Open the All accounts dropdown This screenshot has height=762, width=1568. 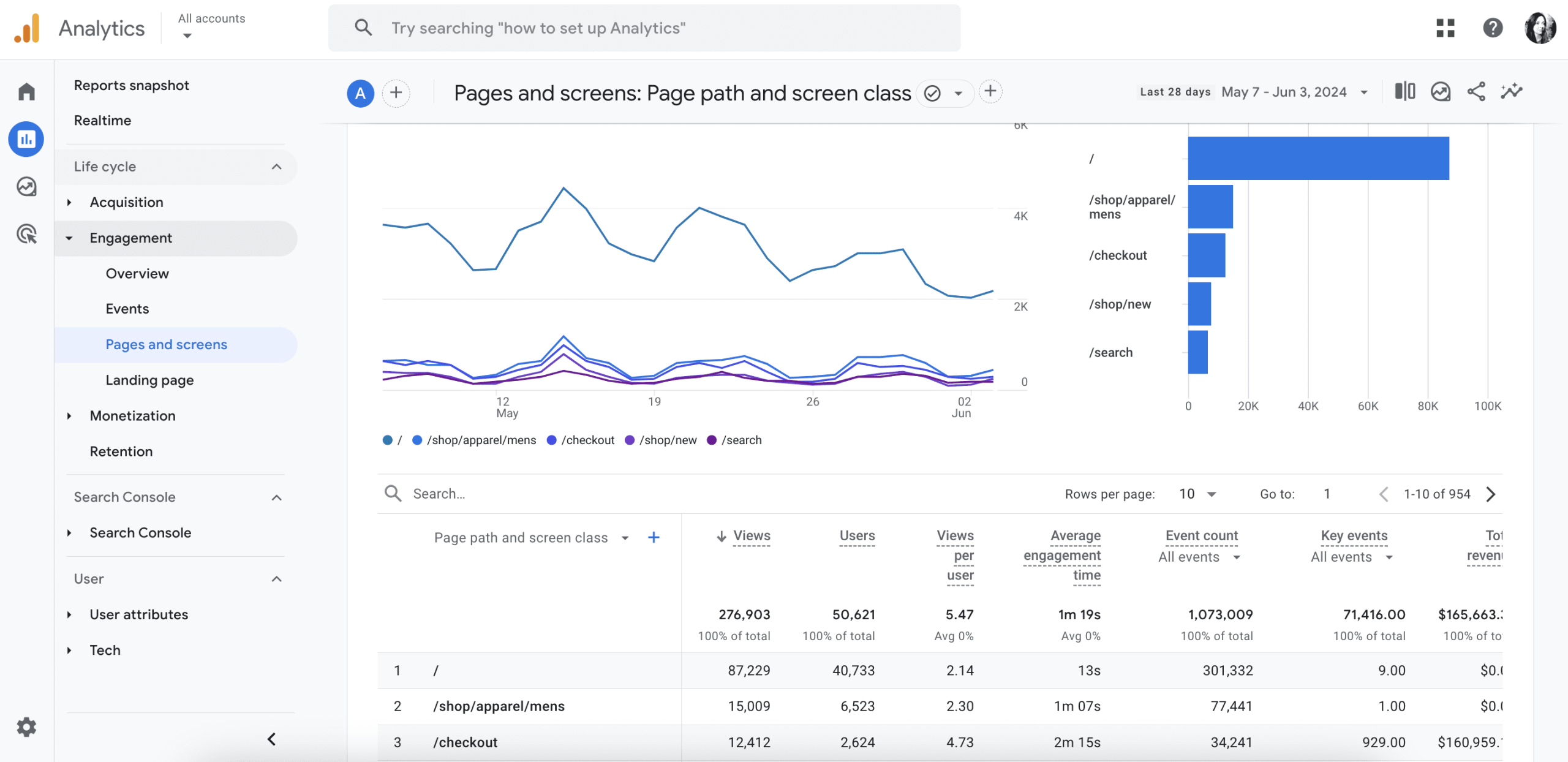tap(211, 26)
